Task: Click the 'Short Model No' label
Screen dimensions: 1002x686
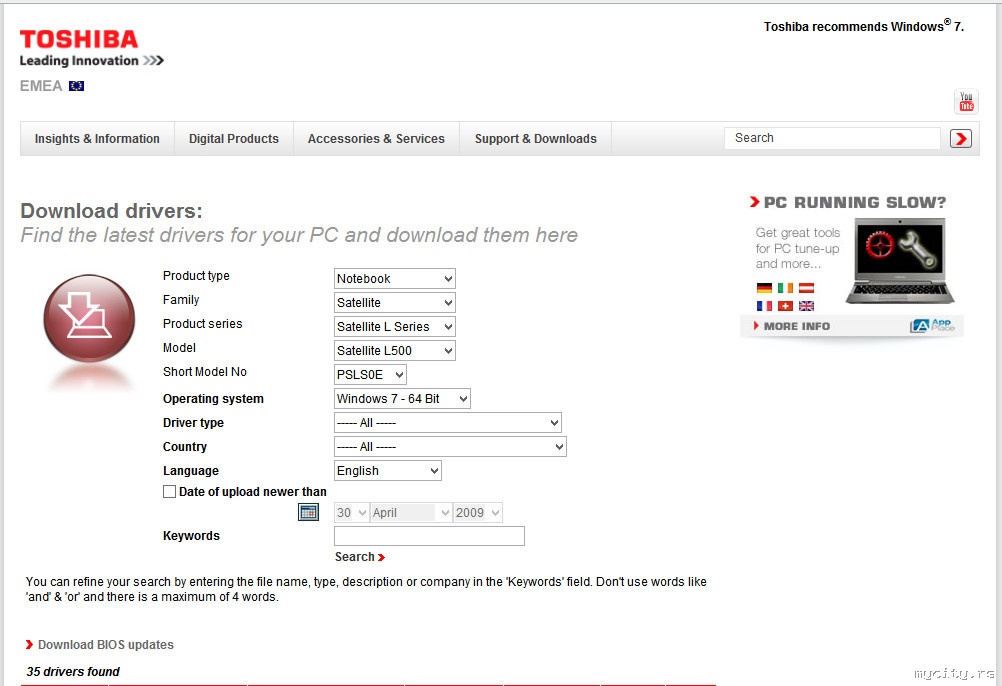Action: [x=205, y=372]
